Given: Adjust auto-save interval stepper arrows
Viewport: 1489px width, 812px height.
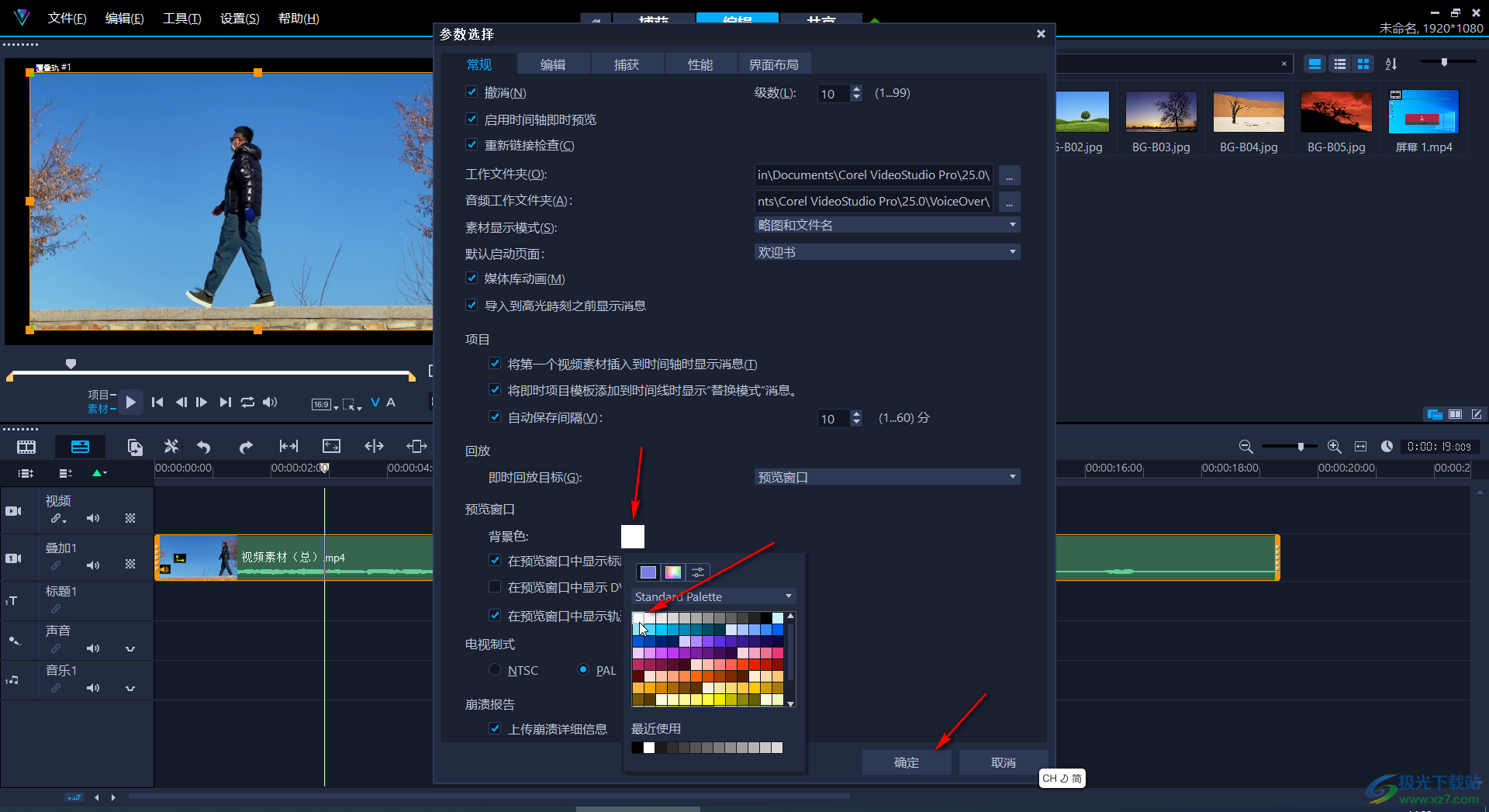Looking at the screenshot, I should tap(856, 418).
